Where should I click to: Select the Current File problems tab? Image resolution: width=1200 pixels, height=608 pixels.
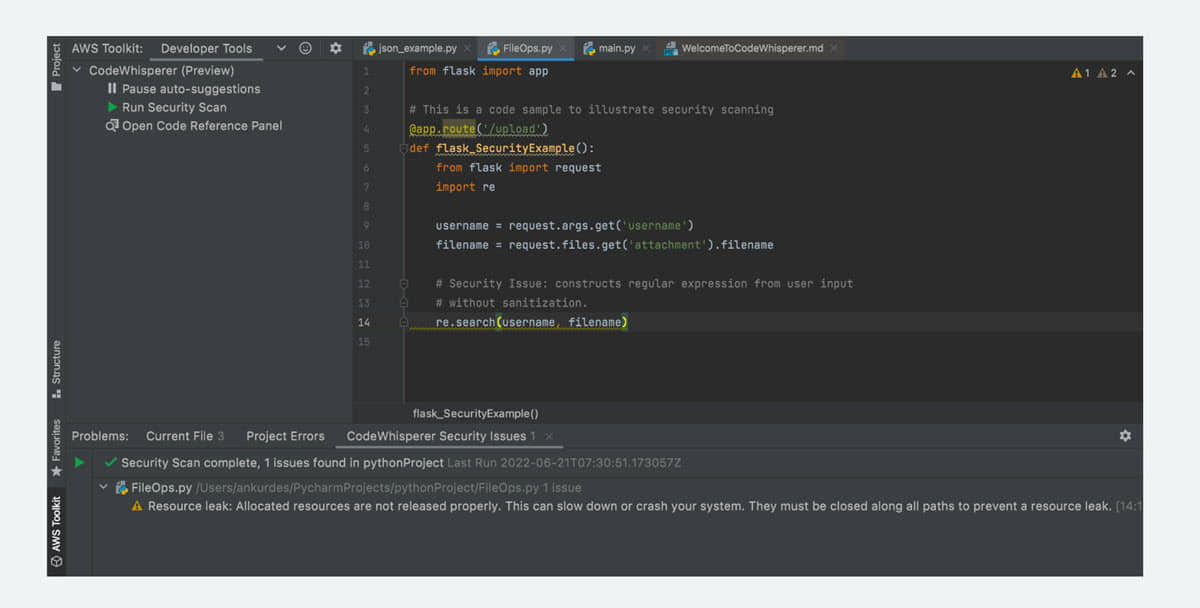(185, 436)
